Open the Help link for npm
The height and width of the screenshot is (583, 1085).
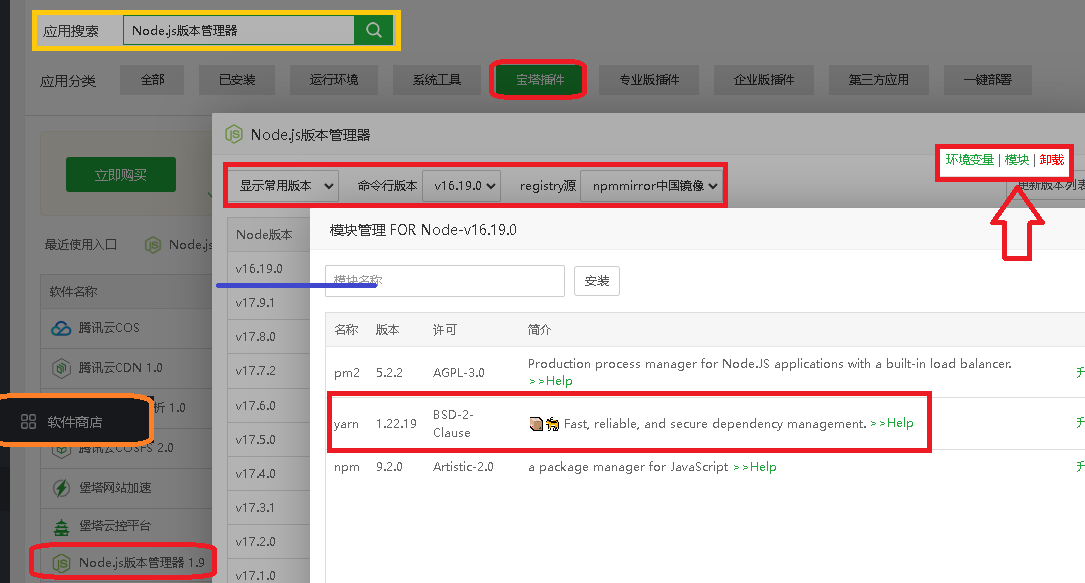[x=755, y=467]
